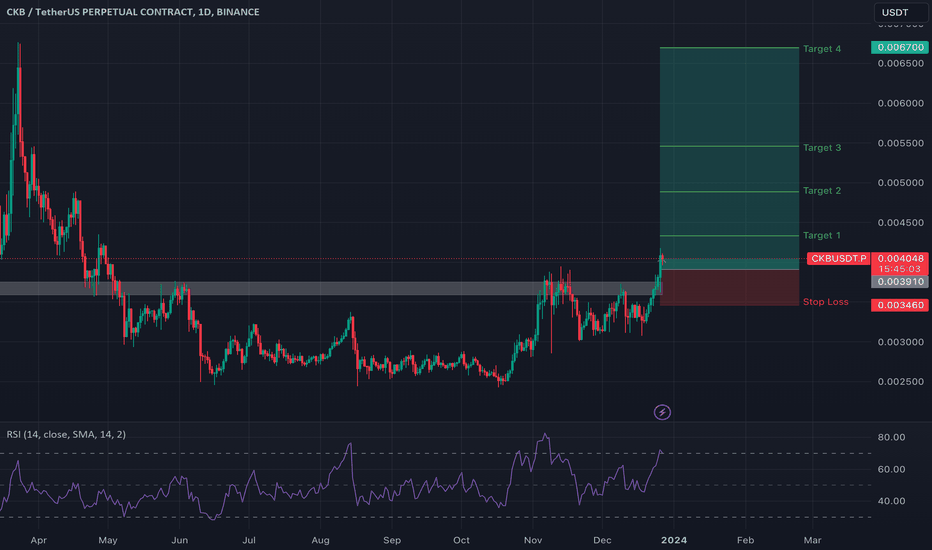Click the Feb label on time axis

[745, 540]
